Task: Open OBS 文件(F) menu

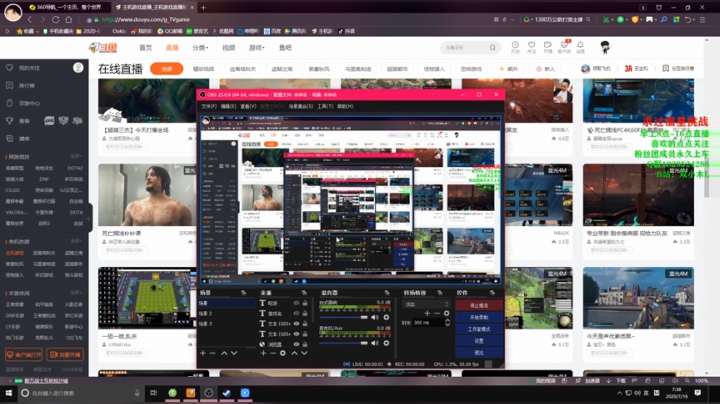Action: pos(208,106)
